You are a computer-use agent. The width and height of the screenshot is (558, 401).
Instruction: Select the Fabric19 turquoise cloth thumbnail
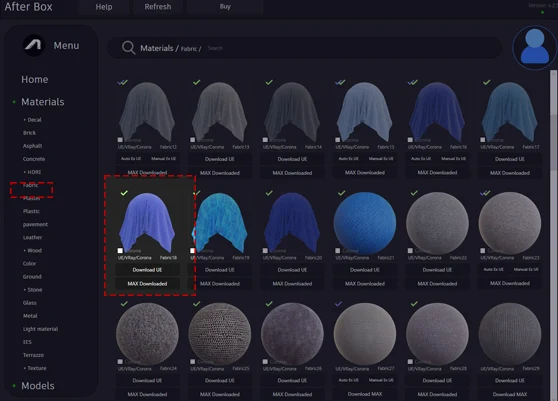220,222
